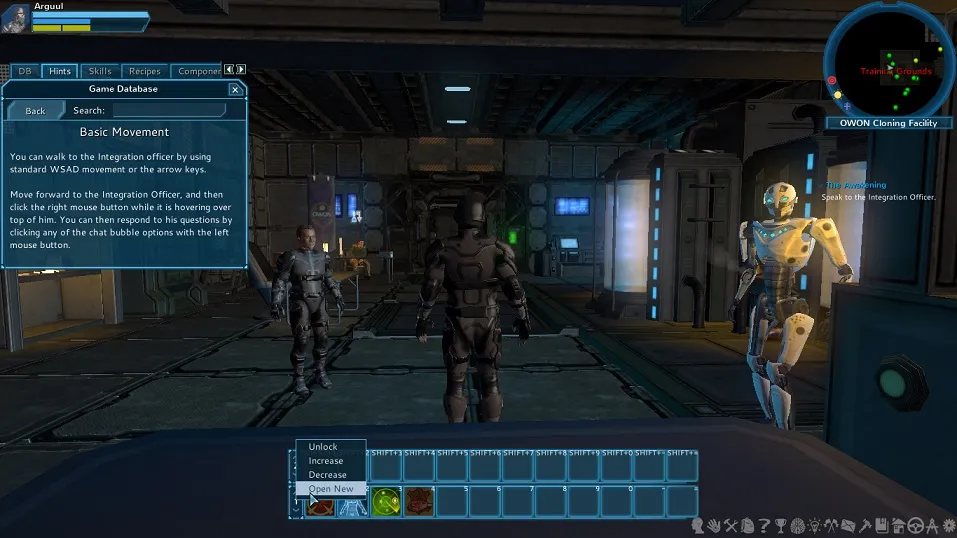Image resolution: width=957 pixels, height=538 pixels.
Task: Click the gavel auction icon
Action: pyautogui.click(x=865, y=525)
